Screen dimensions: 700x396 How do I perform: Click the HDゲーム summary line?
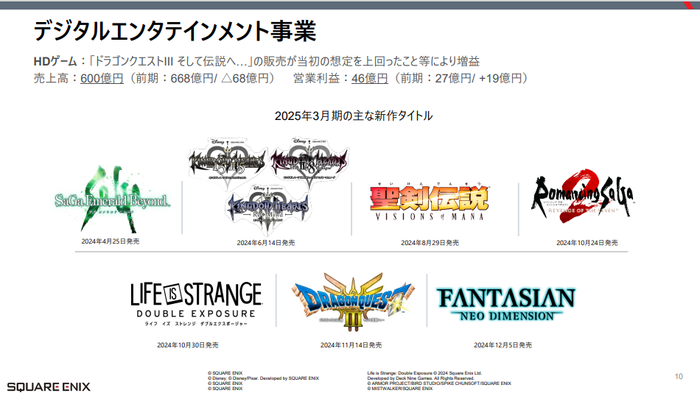pyautogui.click(x=256, y=61)
